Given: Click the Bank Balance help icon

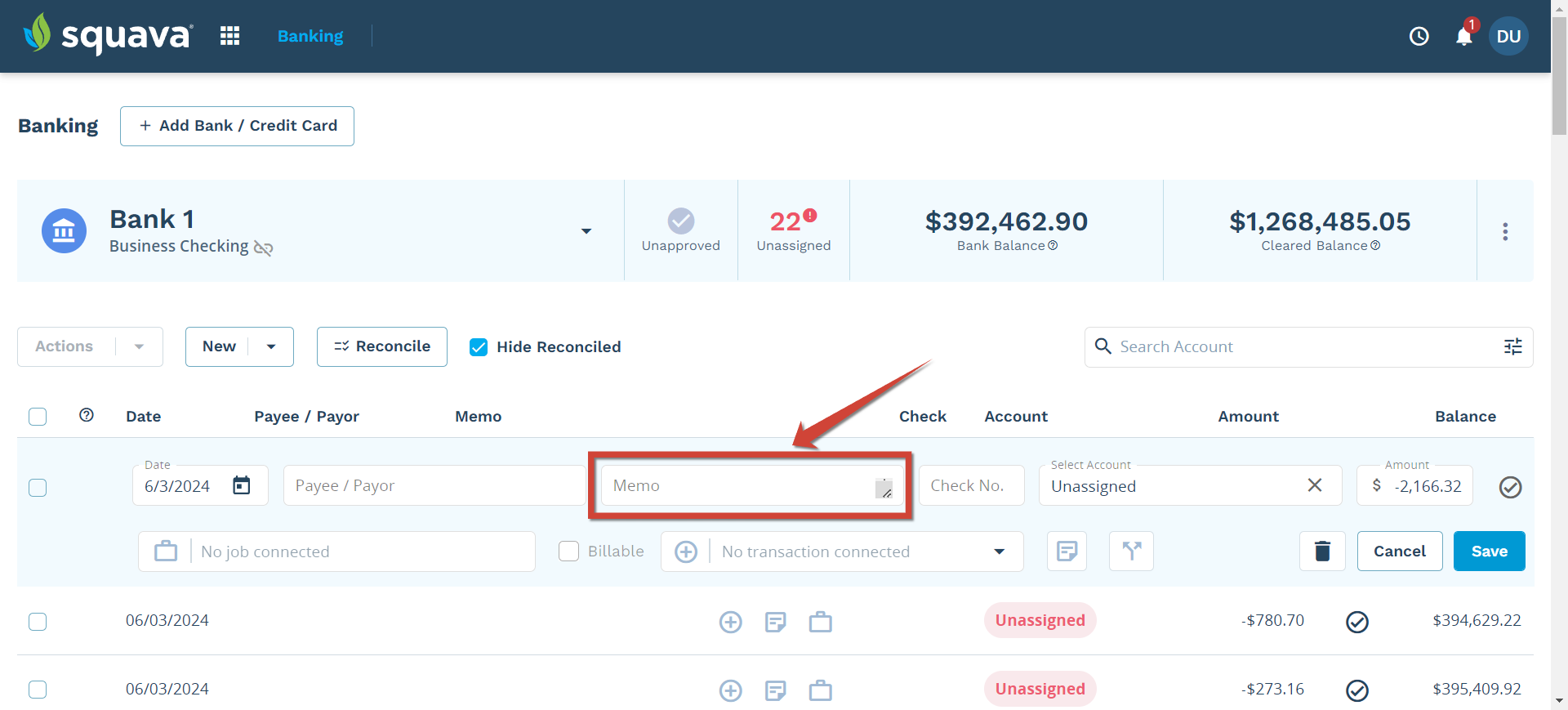Looking at the screenshot, I should 1053,246.
